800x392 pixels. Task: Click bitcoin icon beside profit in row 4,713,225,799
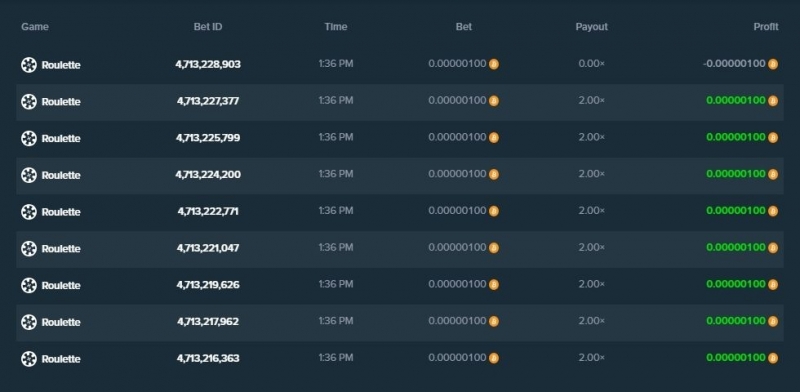(x=773, y=138)
